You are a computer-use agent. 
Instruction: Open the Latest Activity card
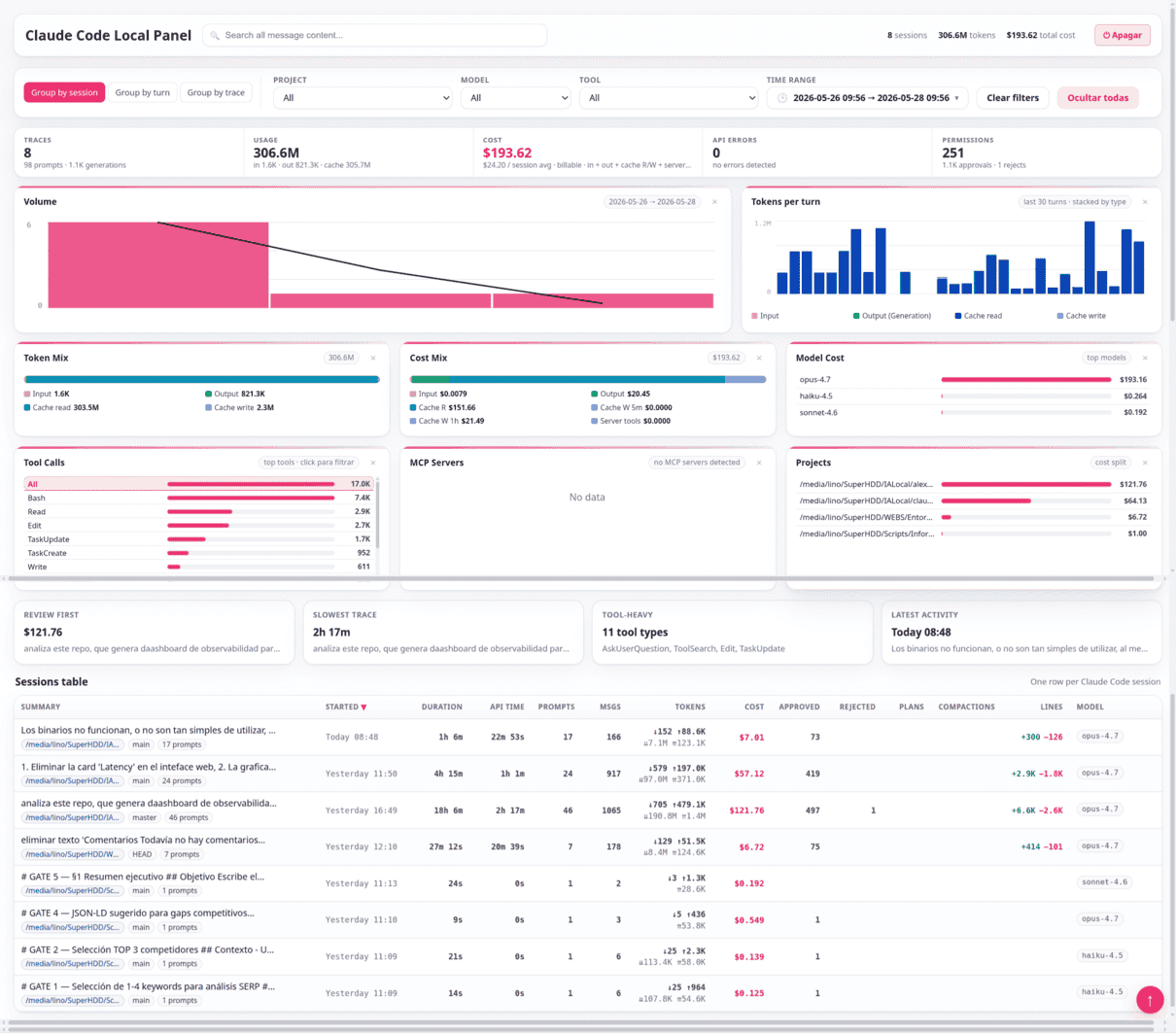tap(1021, 632)
